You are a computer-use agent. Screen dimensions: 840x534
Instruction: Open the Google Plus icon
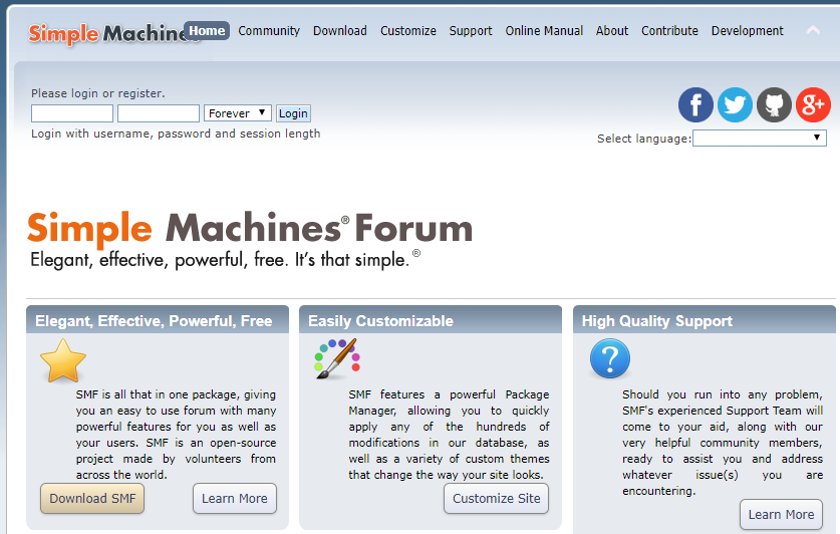813,105
